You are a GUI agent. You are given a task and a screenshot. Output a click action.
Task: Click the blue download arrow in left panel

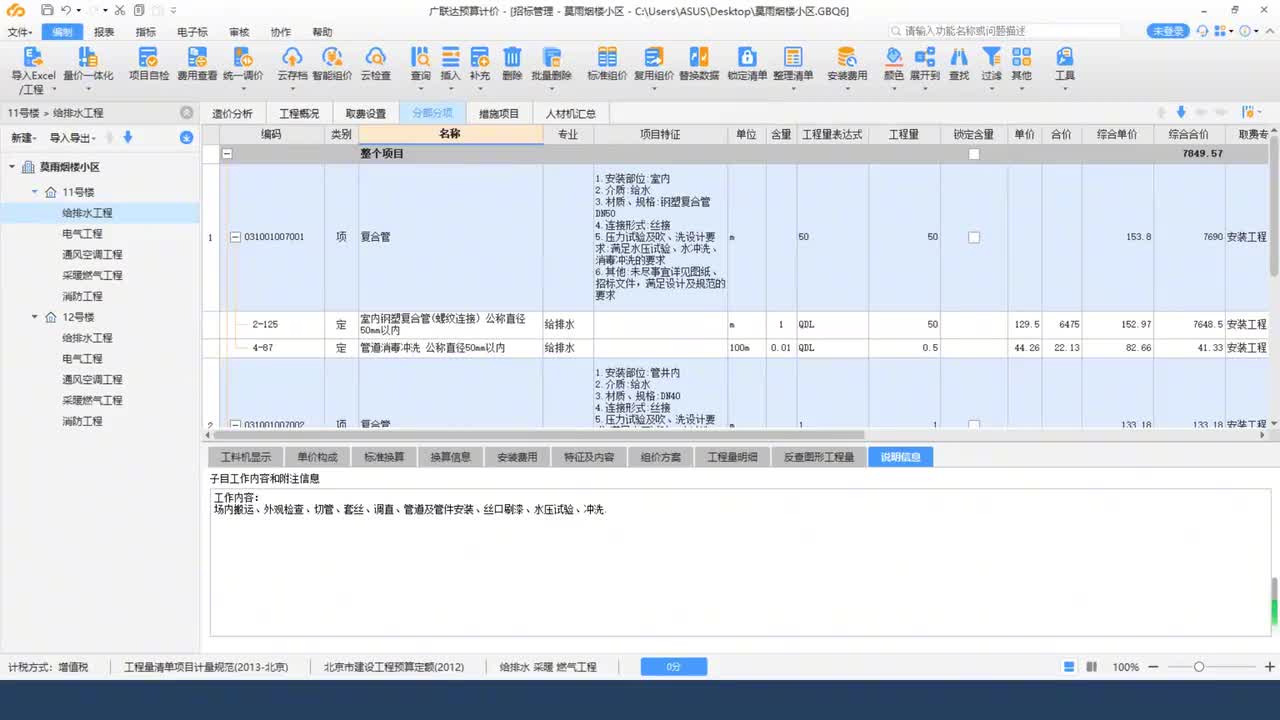[x=186, y=138]
